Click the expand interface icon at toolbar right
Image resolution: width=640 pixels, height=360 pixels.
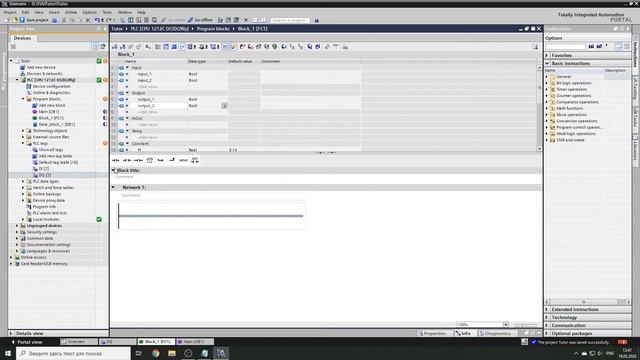[535, 47]
